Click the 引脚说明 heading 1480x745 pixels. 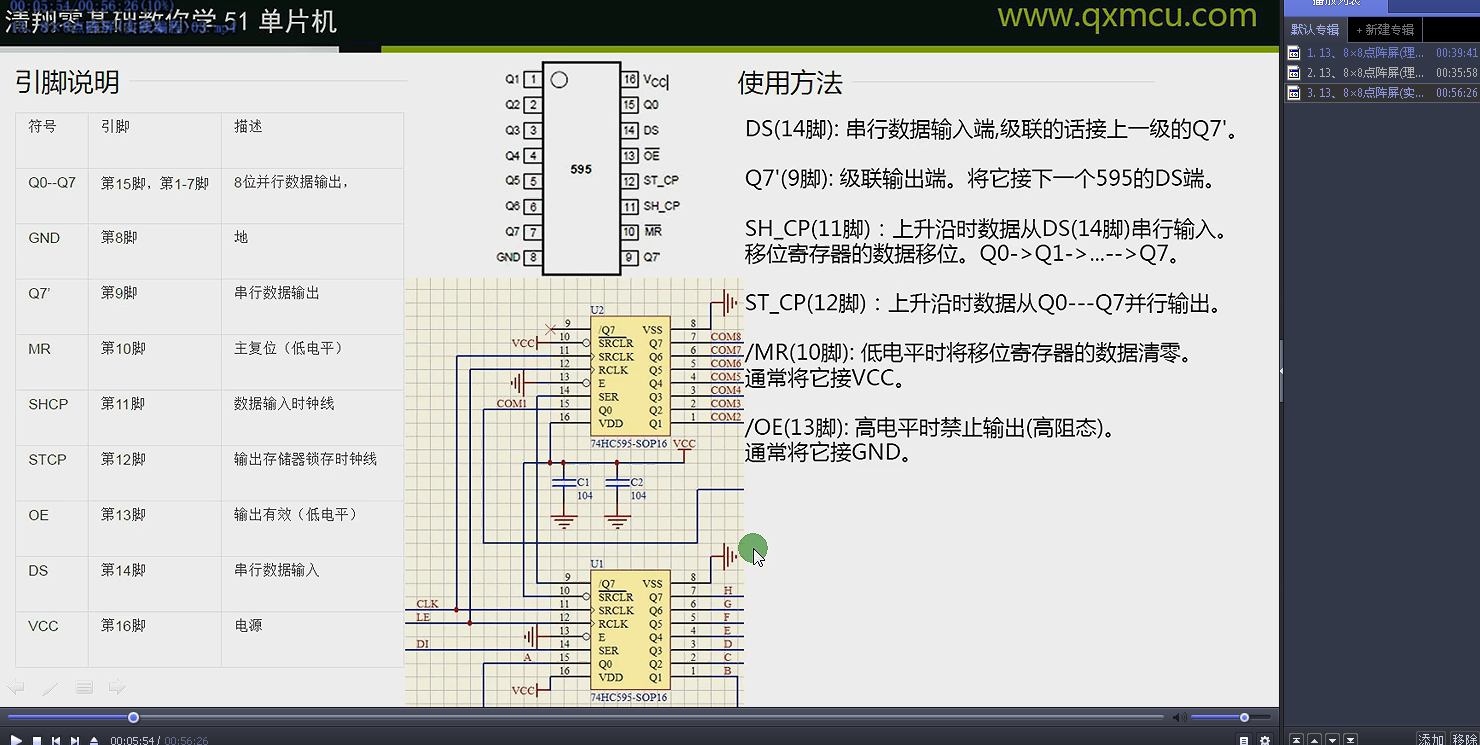(67, 83)
